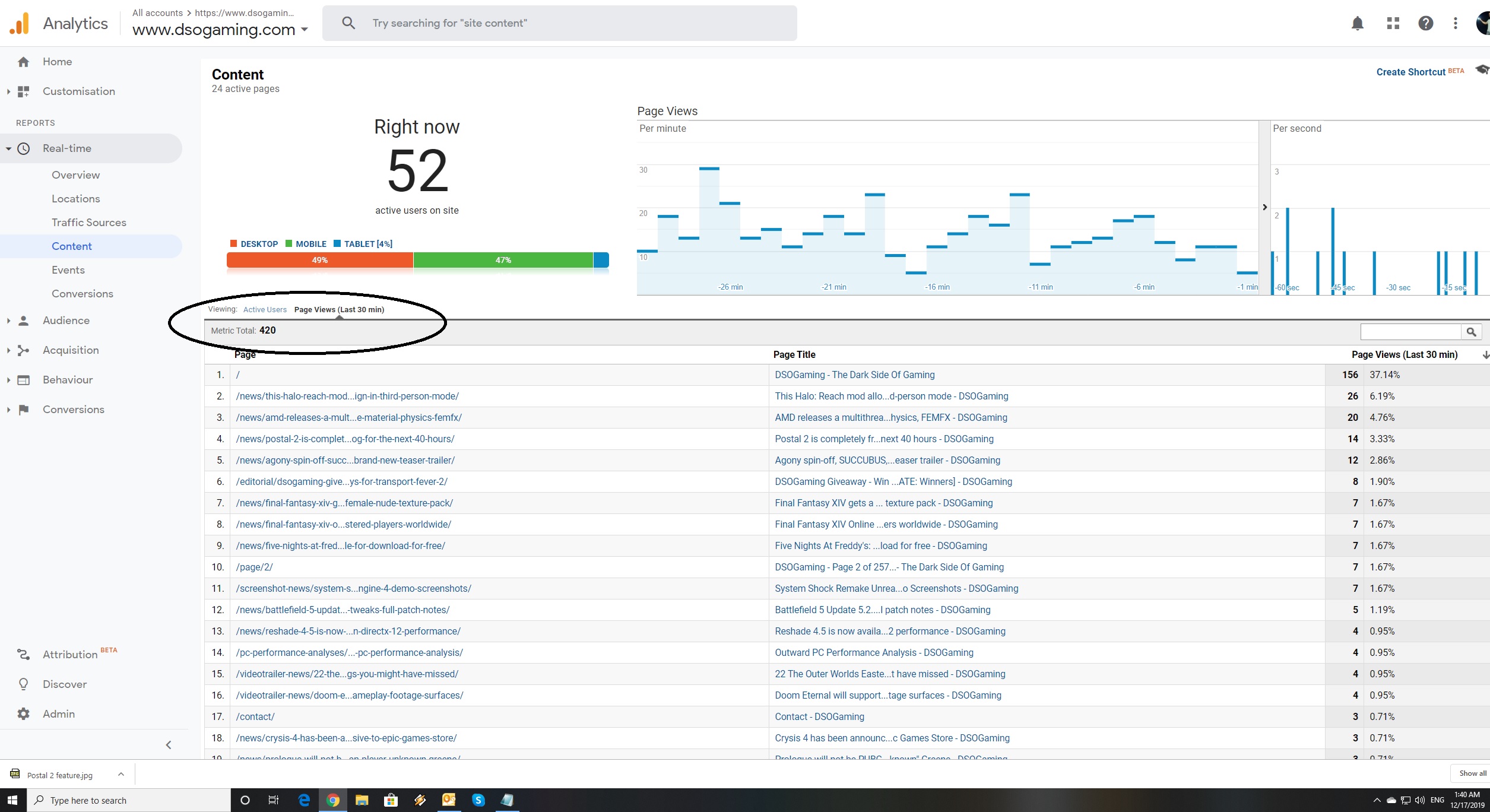Click the Real-time clock icon
Viewport: 1490px width, 812px height.
click(x=24, y=148)
